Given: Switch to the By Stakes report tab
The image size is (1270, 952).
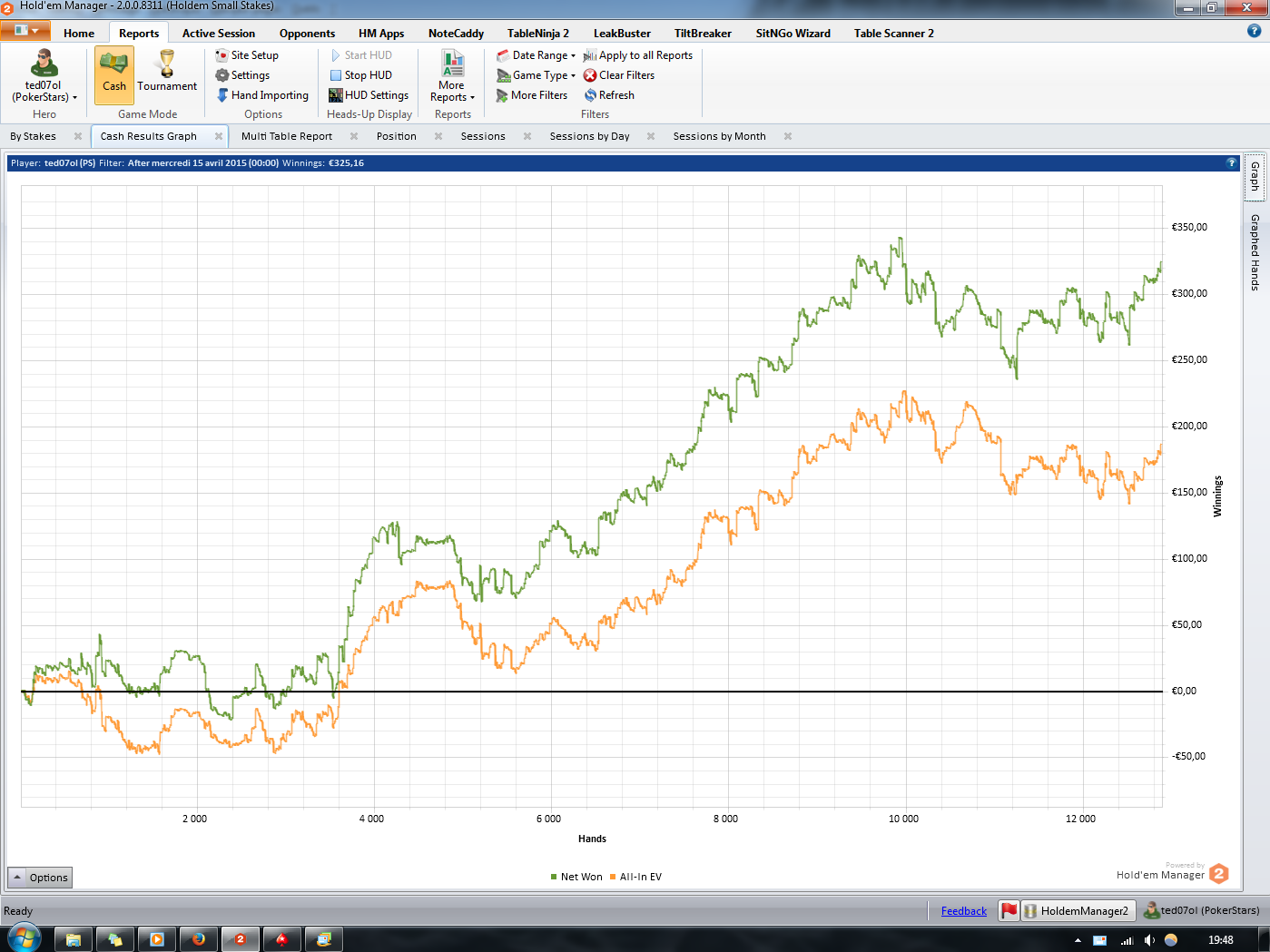Looking at the screenshot, I should [x=34, y=136].
